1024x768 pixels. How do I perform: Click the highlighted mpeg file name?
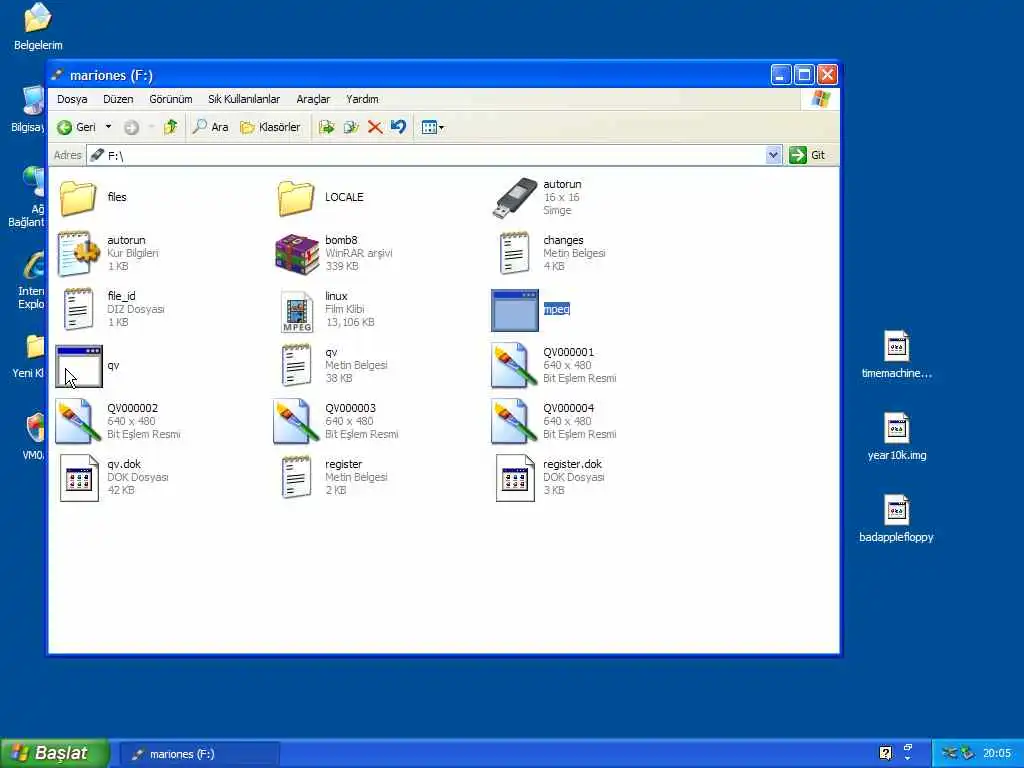click(556, 309)
